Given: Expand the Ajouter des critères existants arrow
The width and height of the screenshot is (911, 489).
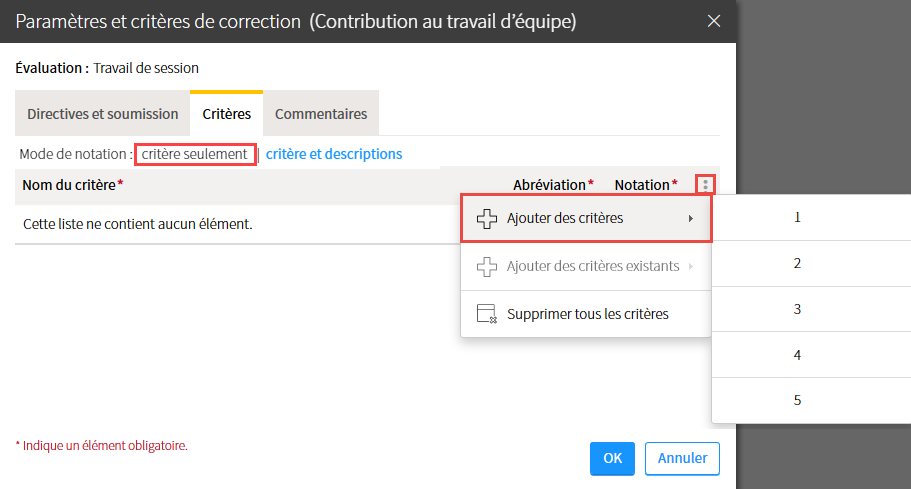Looking at the screenshot, I should [x=691, y=267].
